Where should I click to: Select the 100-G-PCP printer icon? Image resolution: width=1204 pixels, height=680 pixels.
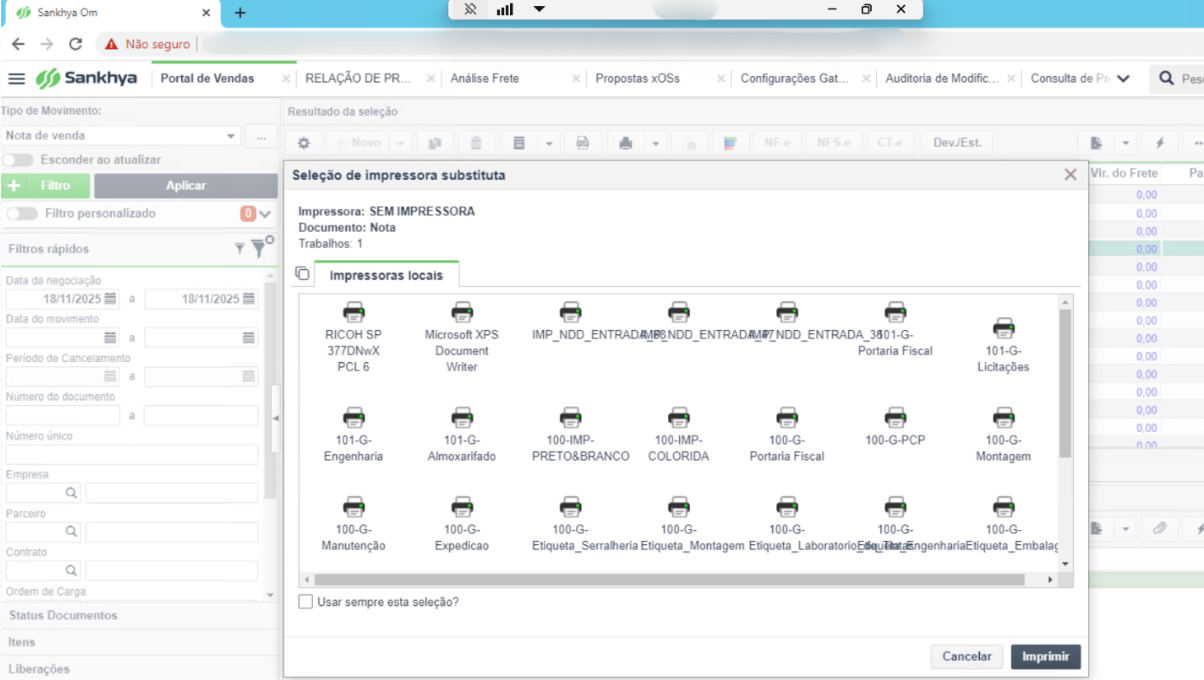895,417
